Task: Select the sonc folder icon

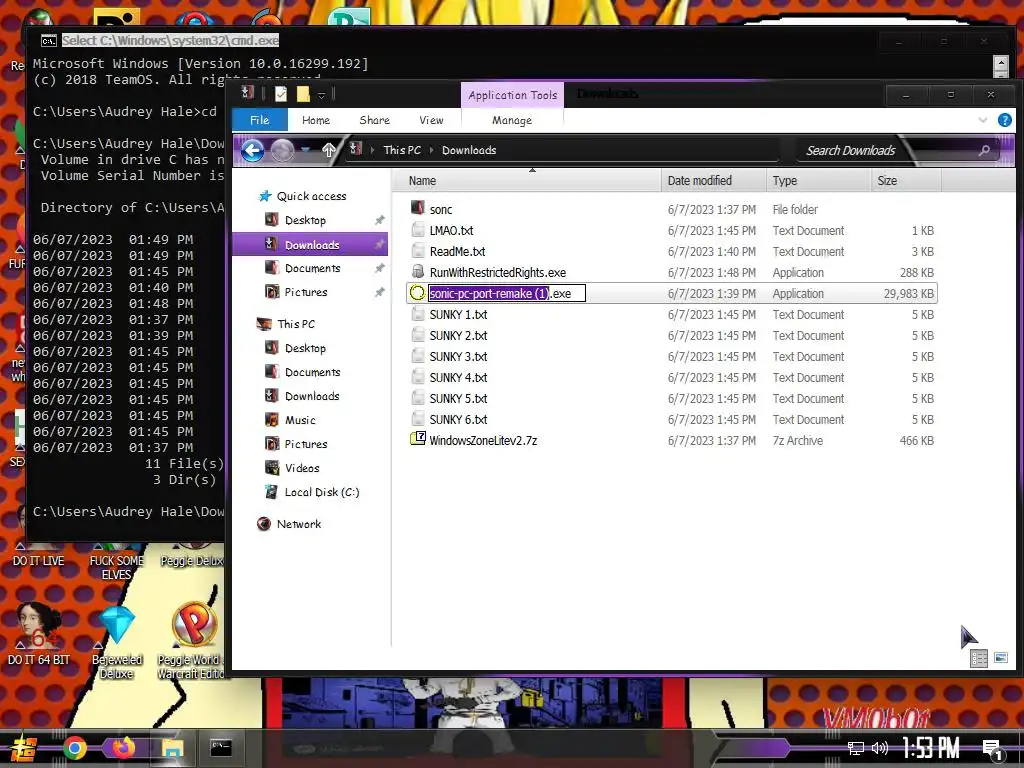Action: point(418,208)
